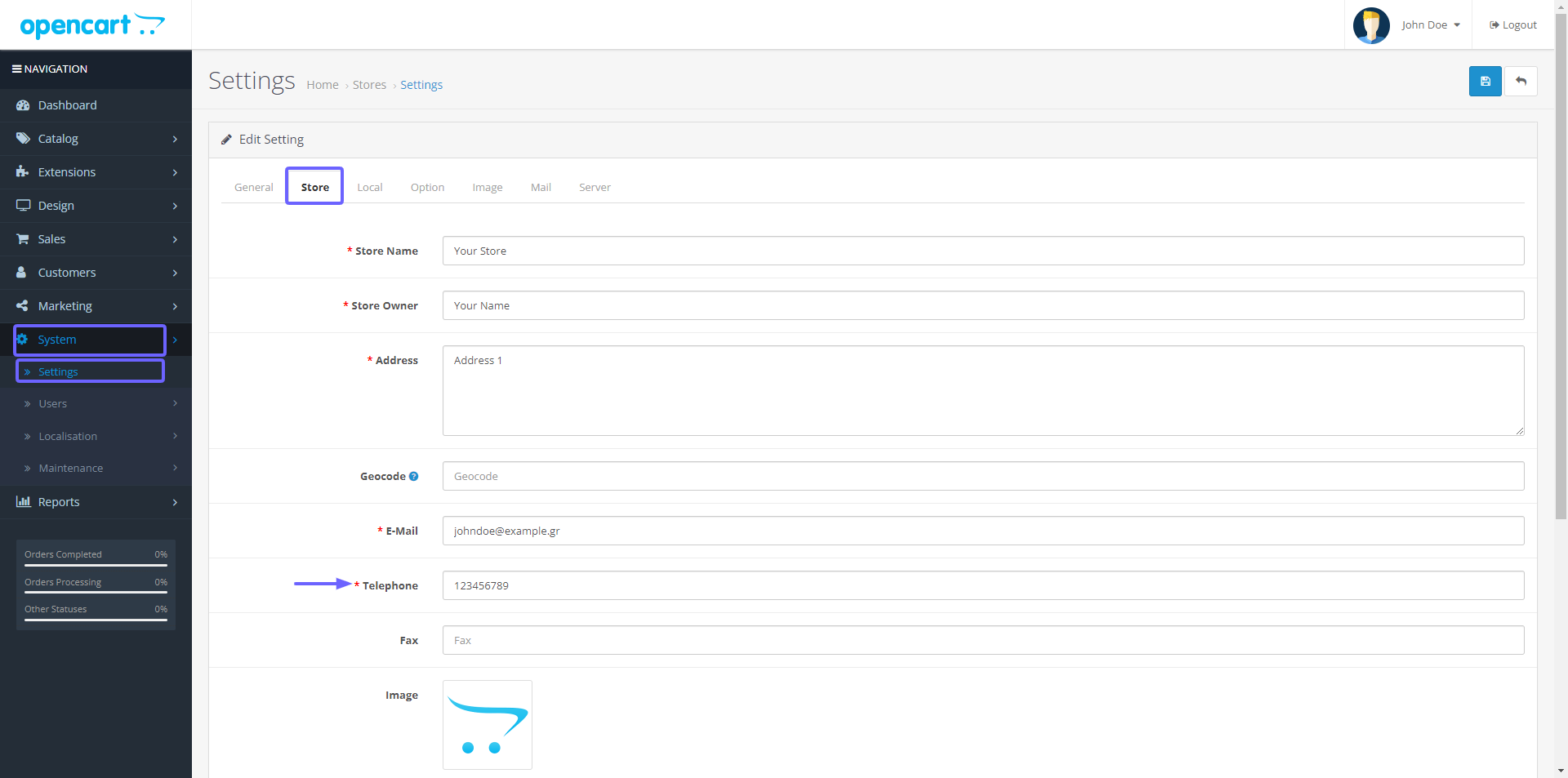Collapse the System menu chevron
1568x778 pixels.
coord(175,340)
